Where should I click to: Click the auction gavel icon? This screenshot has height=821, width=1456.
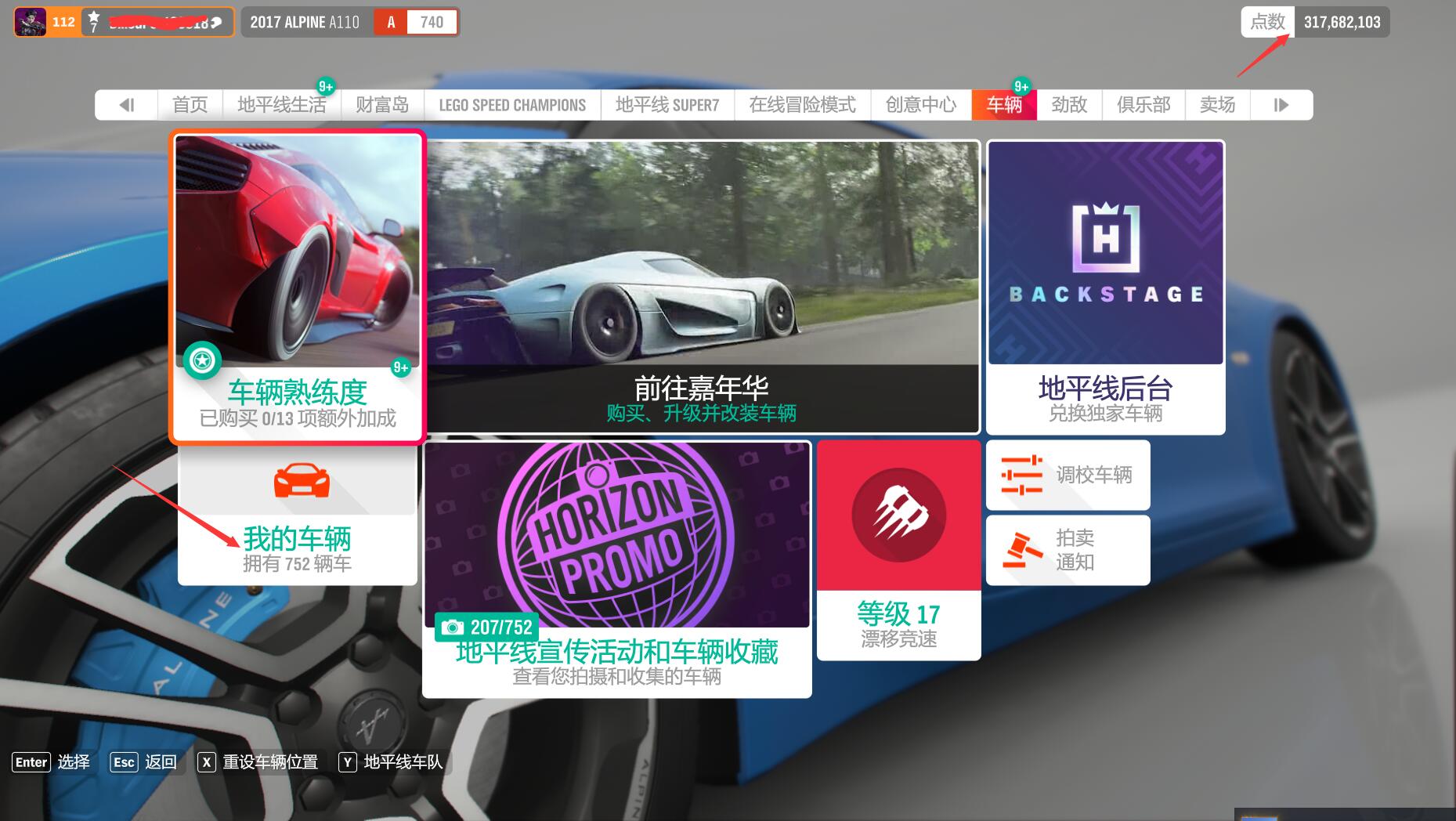click(x=1022, y=550)
